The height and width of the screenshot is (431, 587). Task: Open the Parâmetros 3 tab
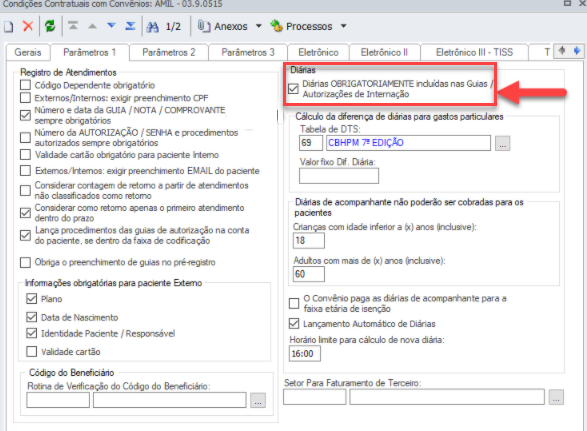[x=248, y=52]
